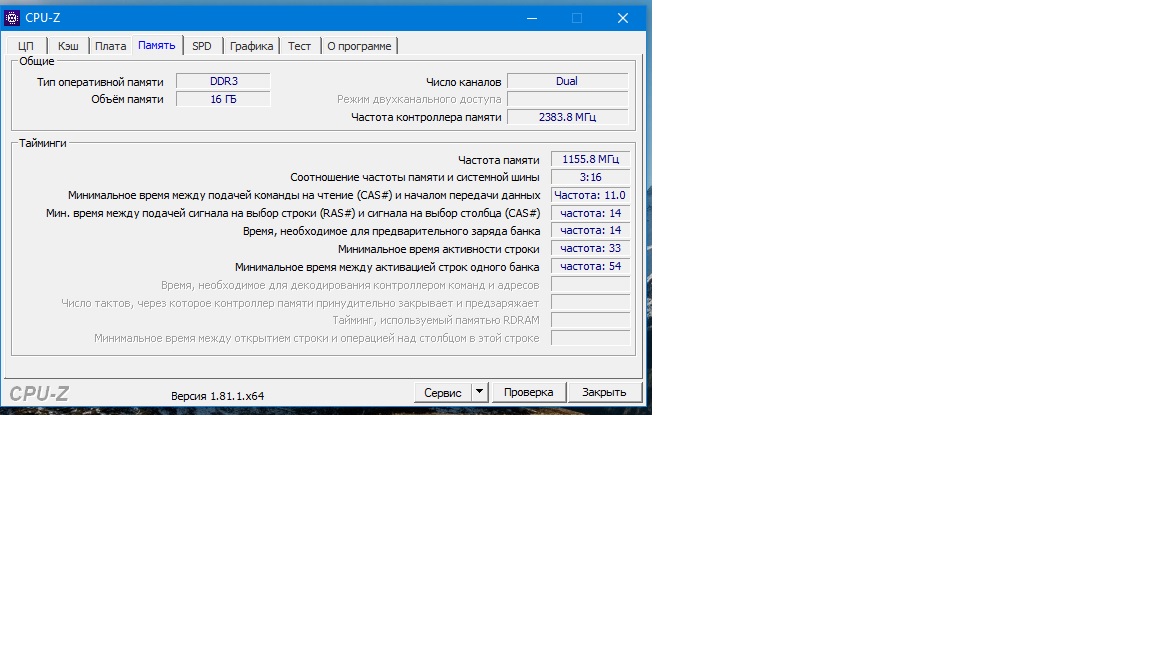
Task: Click the Таймин group header
Action: [x=43, y=143]
